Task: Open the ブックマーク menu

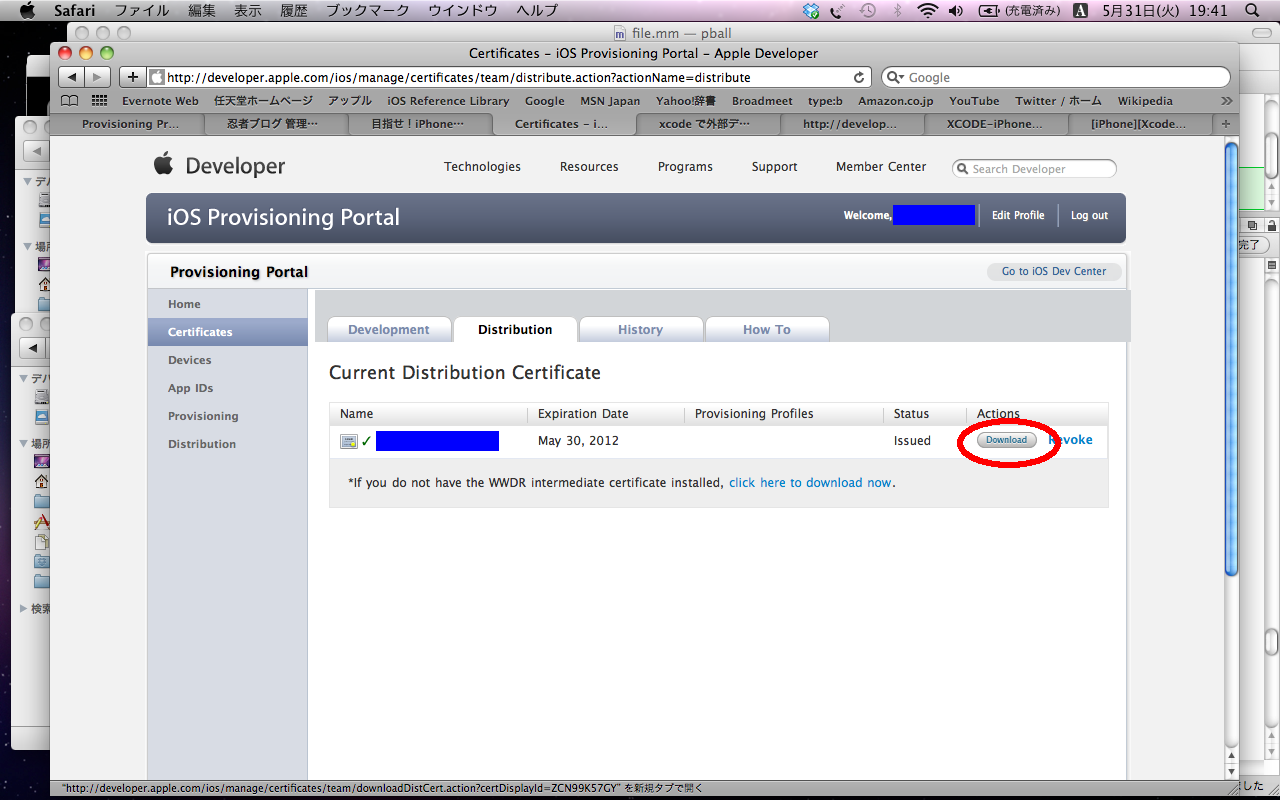Action: click(x=367, y=10)
